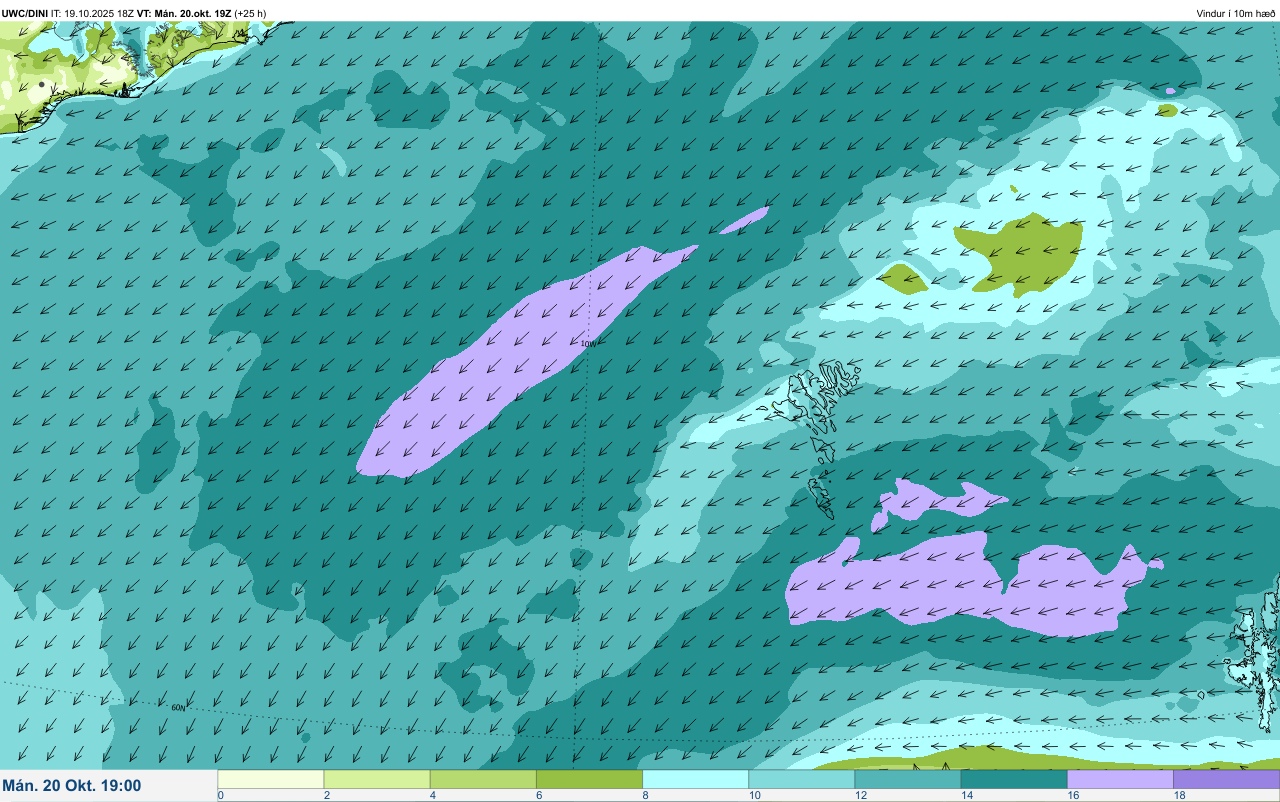Click the legend value '12'
1280x802 pixels.
coord(861,795)
